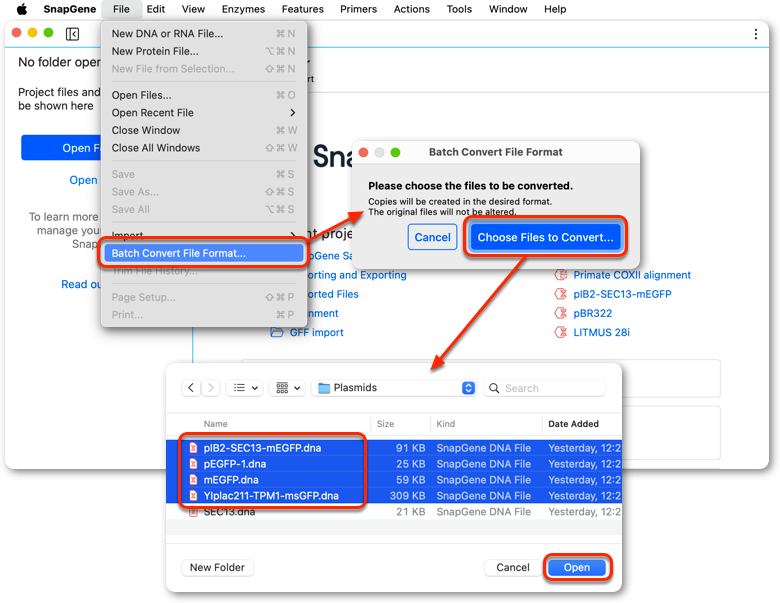Click the pBR322 recent file icon
The width and height of the screenshot is (780, 603).
(x=561, y=313)
